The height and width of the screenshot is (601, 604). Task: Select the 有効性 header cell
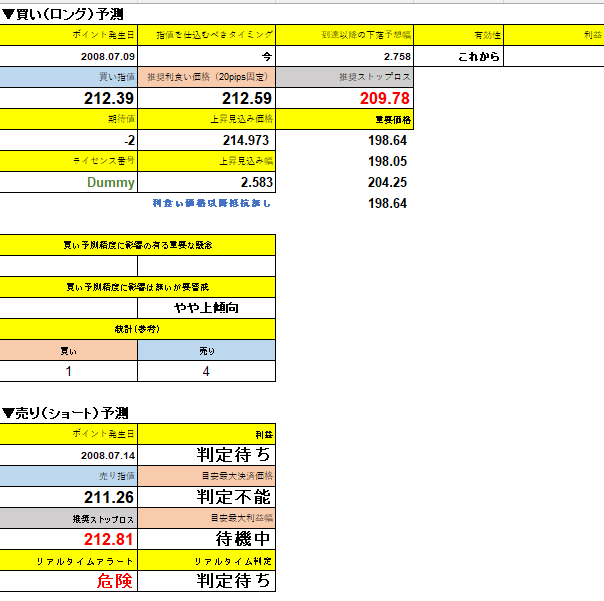[x=458, y=35]
